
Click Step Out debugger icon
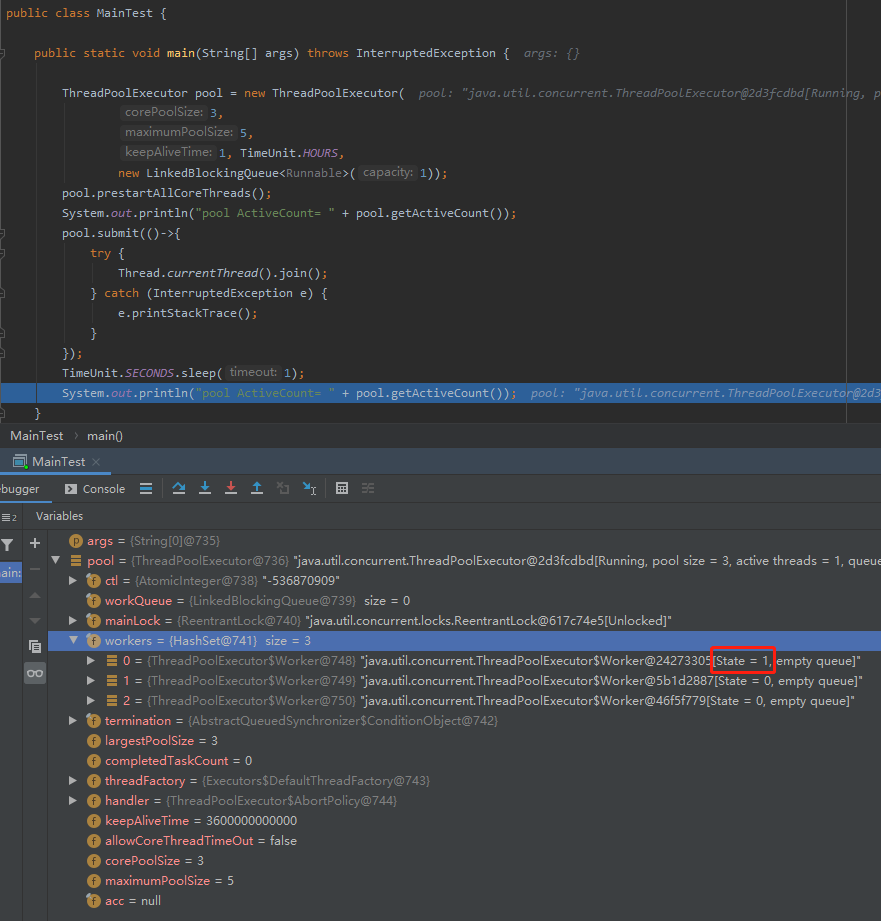(x=257, y=488)
